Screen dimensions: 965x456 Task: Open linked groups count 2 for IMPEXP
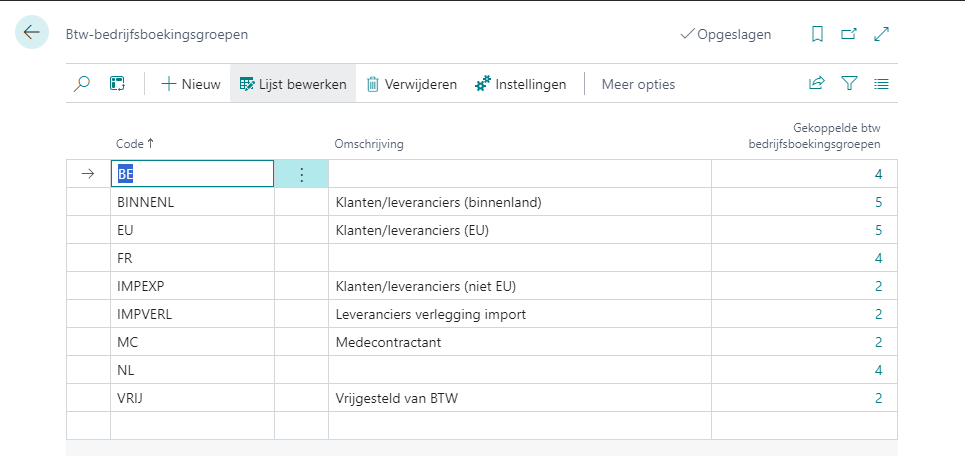tap(878, 286)
